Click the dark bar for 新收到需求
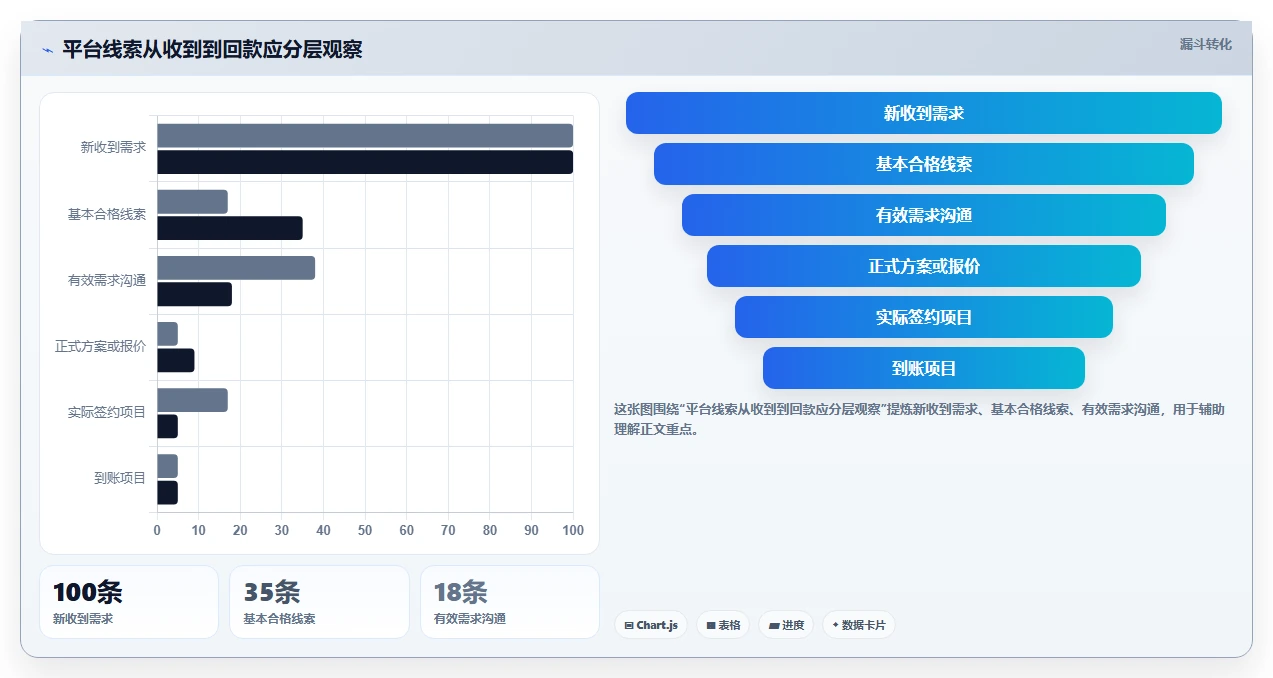The width and height of the screenshot is (1273, 678). pyautogui.click(x=365, y=162)
